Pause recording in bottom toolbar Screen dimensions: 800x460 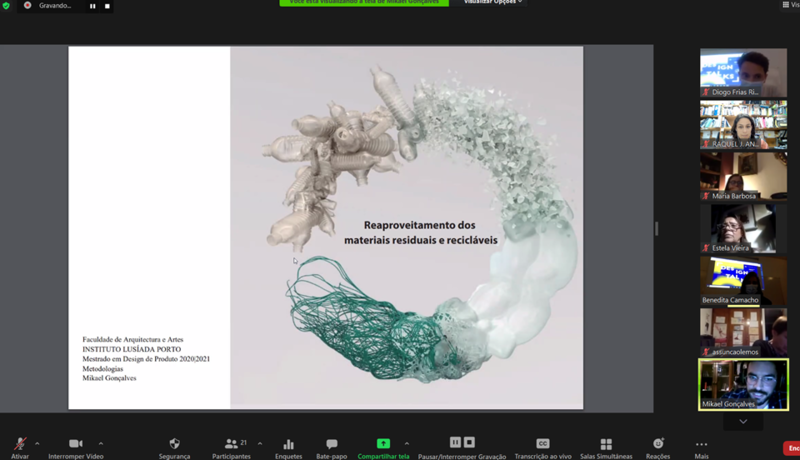[x=455, y=442]
